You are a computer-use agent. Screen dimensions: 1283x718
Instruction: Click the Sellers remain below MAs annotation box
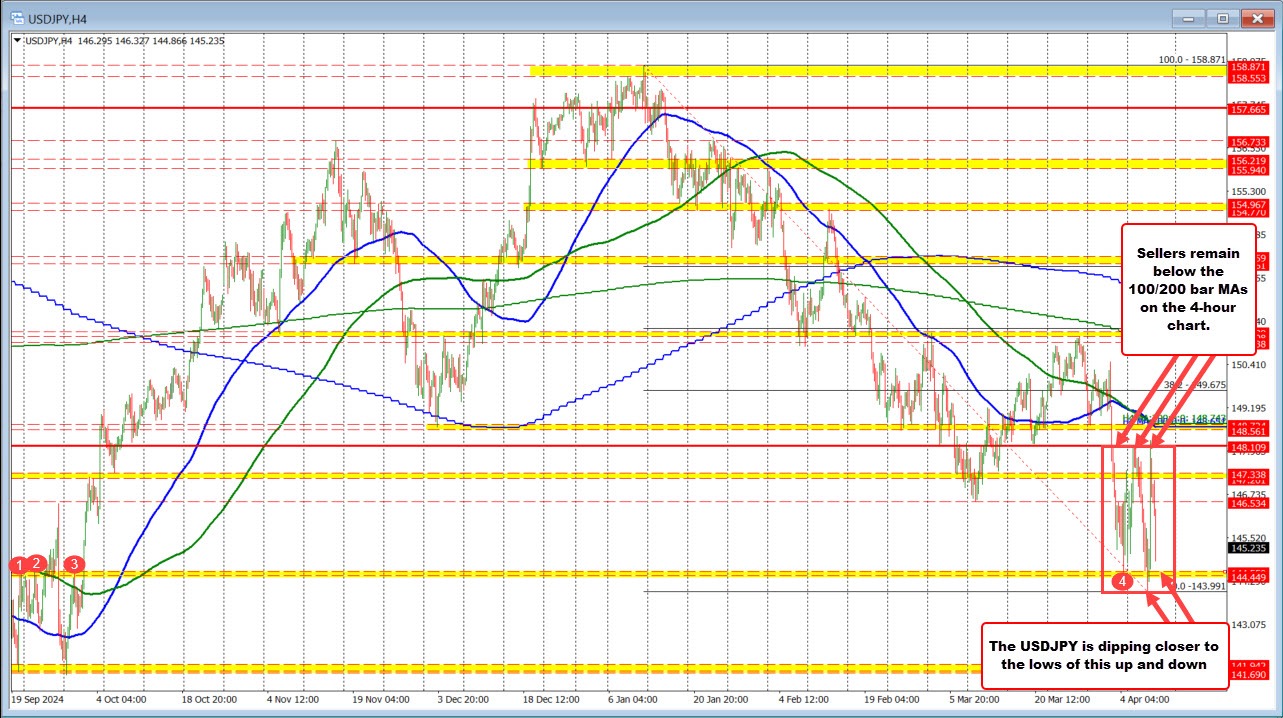click(x=1189, y=290)
